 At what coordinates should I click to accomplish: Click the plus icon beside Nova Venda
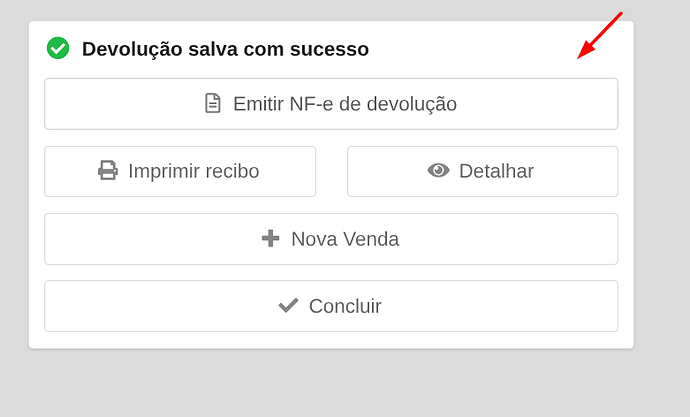point(270,239)
